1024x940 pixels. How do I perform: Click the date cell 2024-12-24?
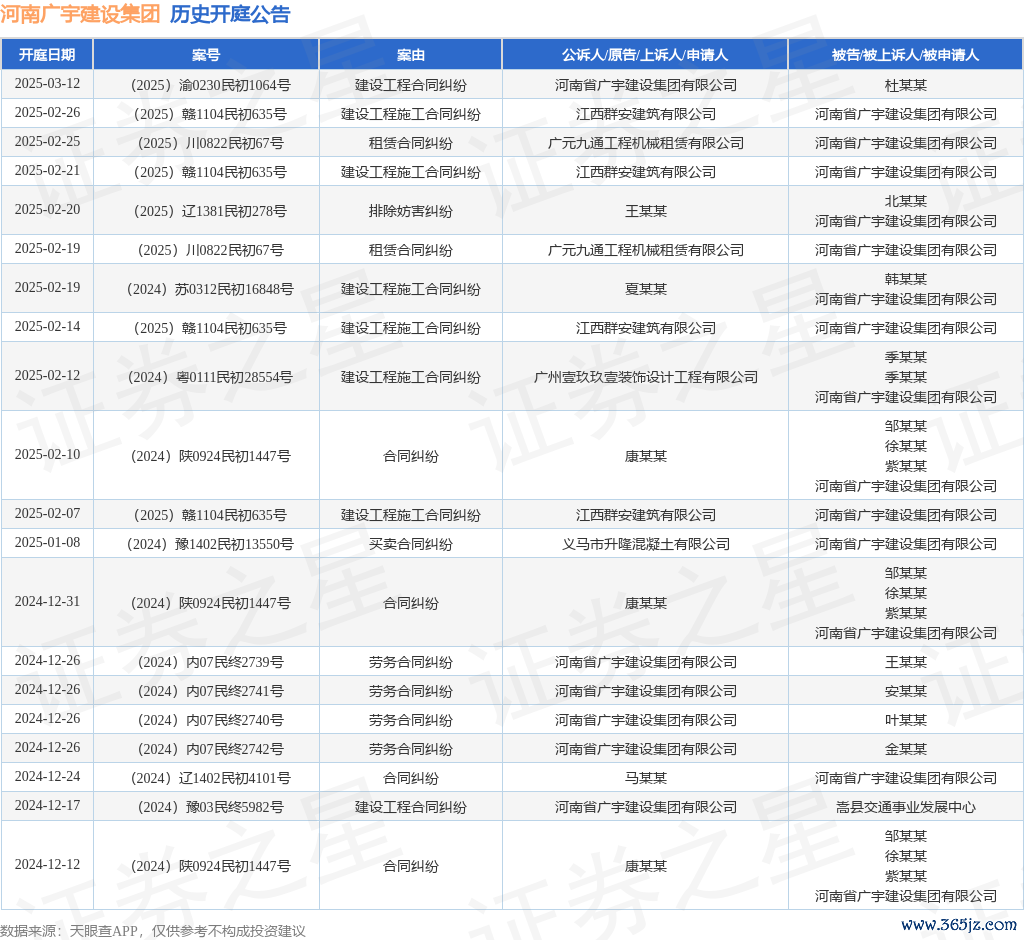pyautogui.click(x=47, y=777)
